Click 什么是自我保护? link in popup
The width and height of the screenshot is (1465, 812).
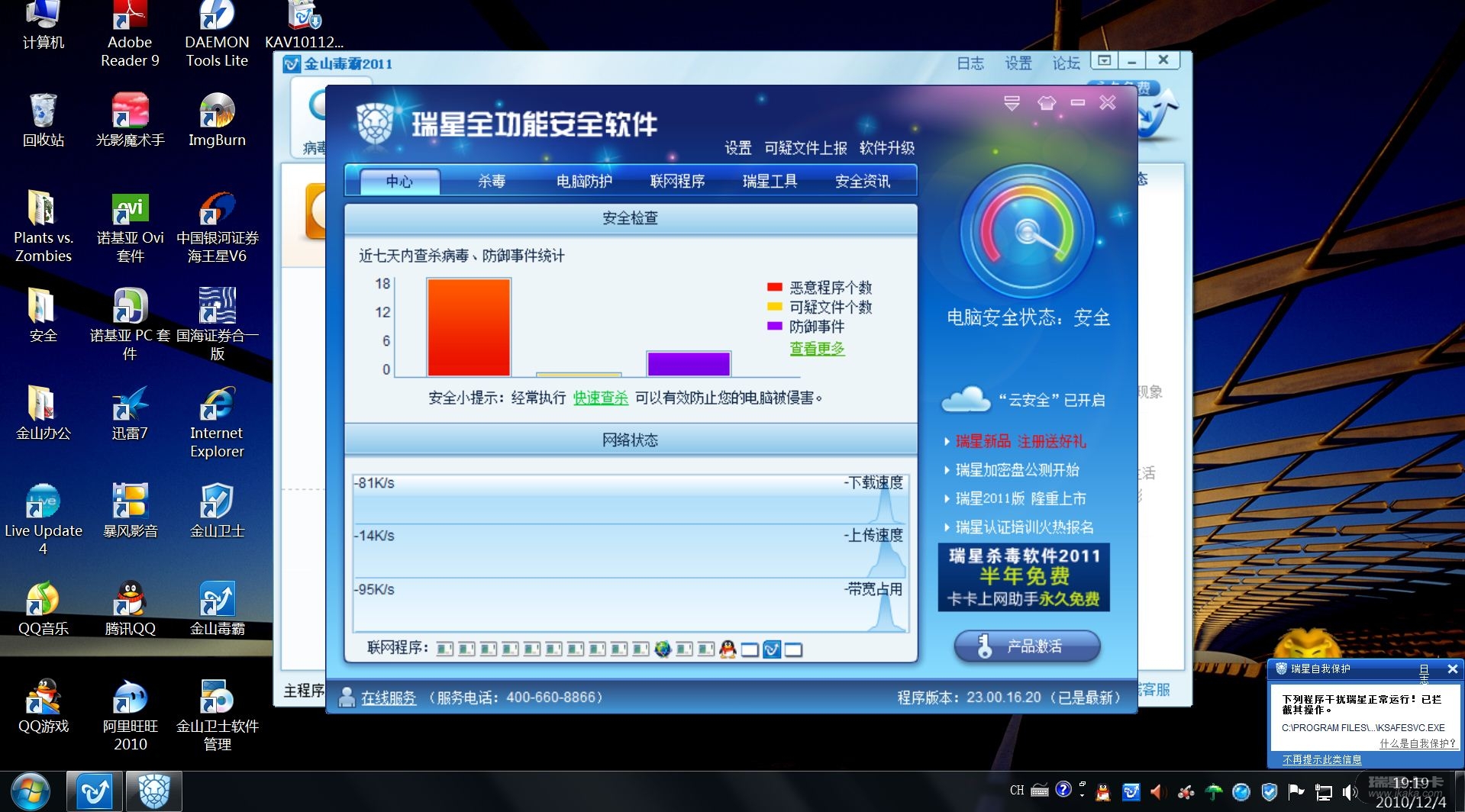1417,743
